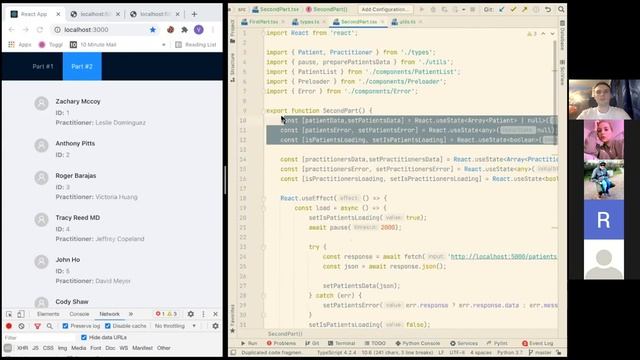Toggle Preserve log checkbox
Screen dimensions: 640x360
coord(65,326)
